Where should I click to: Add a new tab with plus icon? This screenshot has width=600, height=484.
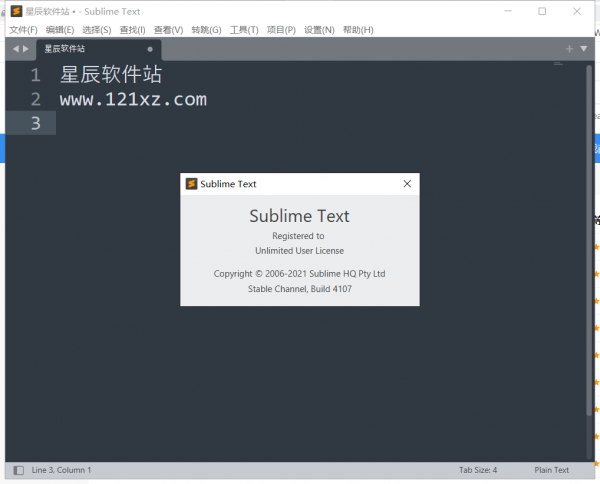click(x=569, y=49)
